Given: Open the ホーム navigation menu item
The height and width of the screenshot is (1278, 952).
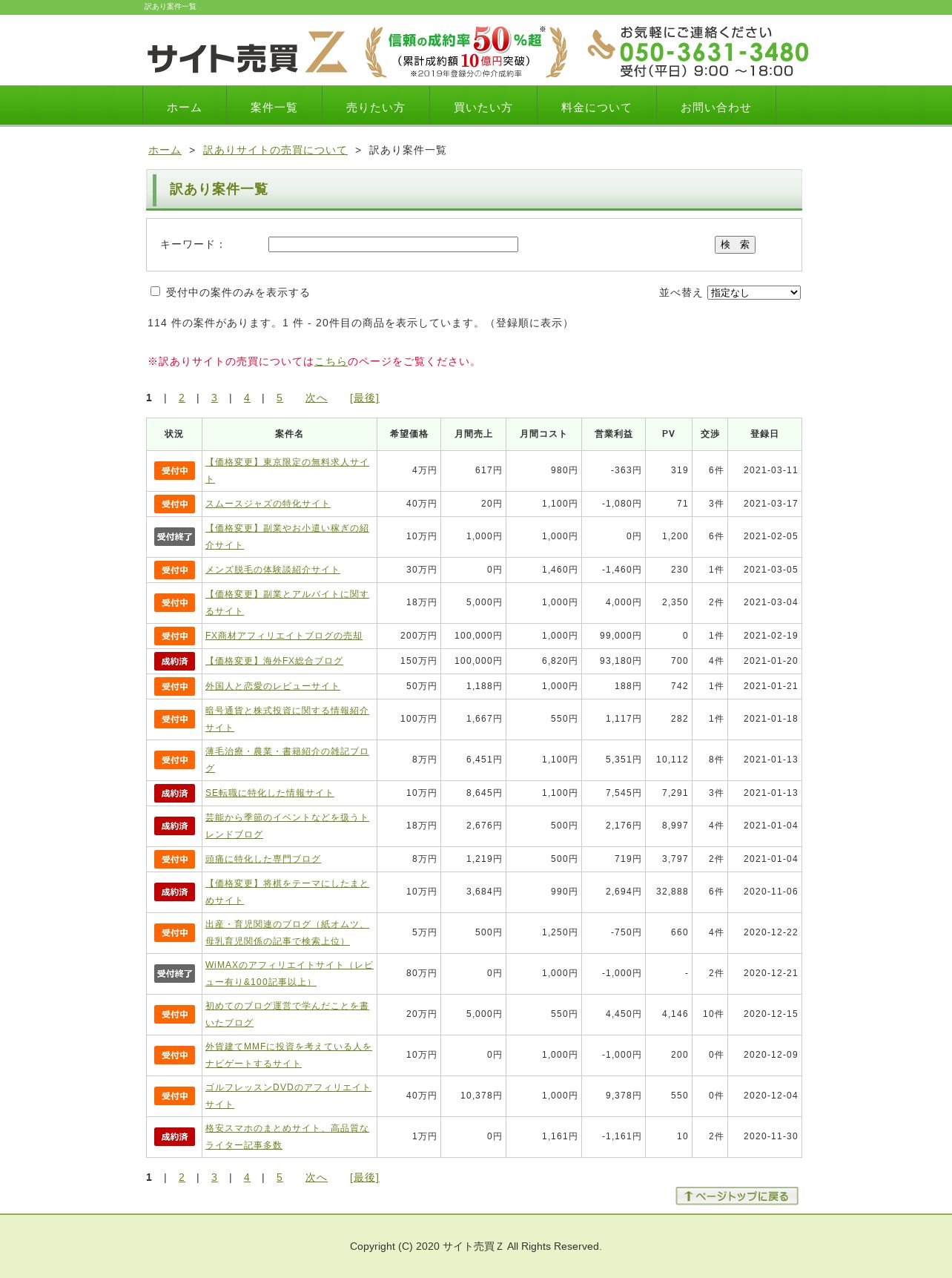Looking at the screenshot, I should point(185,107).
